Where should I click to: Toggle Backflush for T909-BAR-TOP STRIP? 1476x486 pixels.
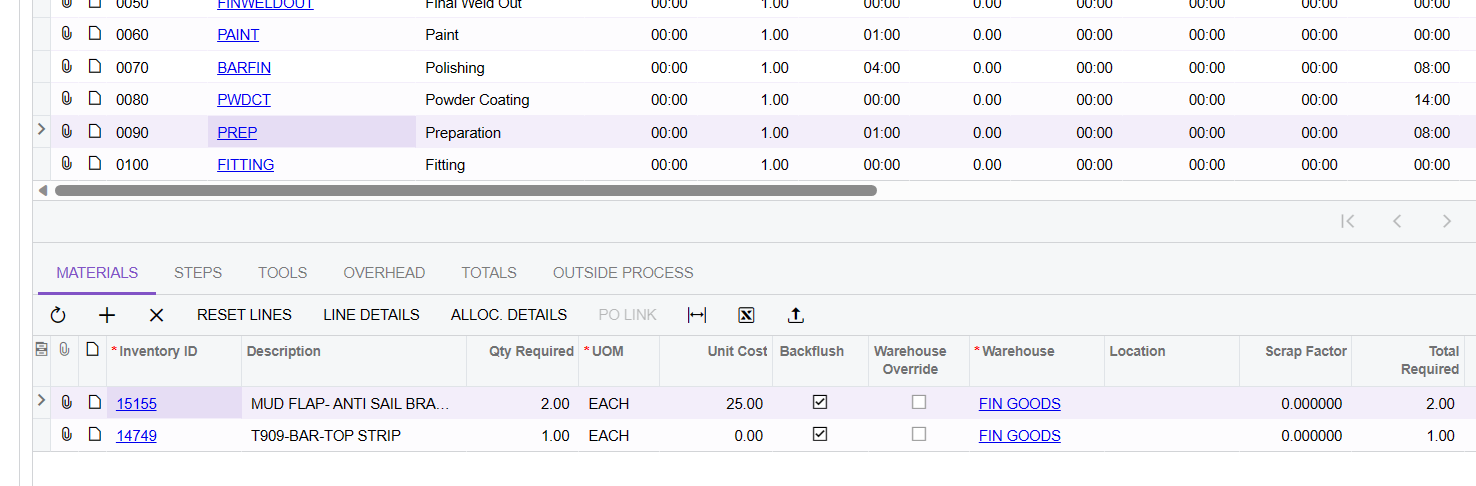pyautogui.click(x=820, y=434)
